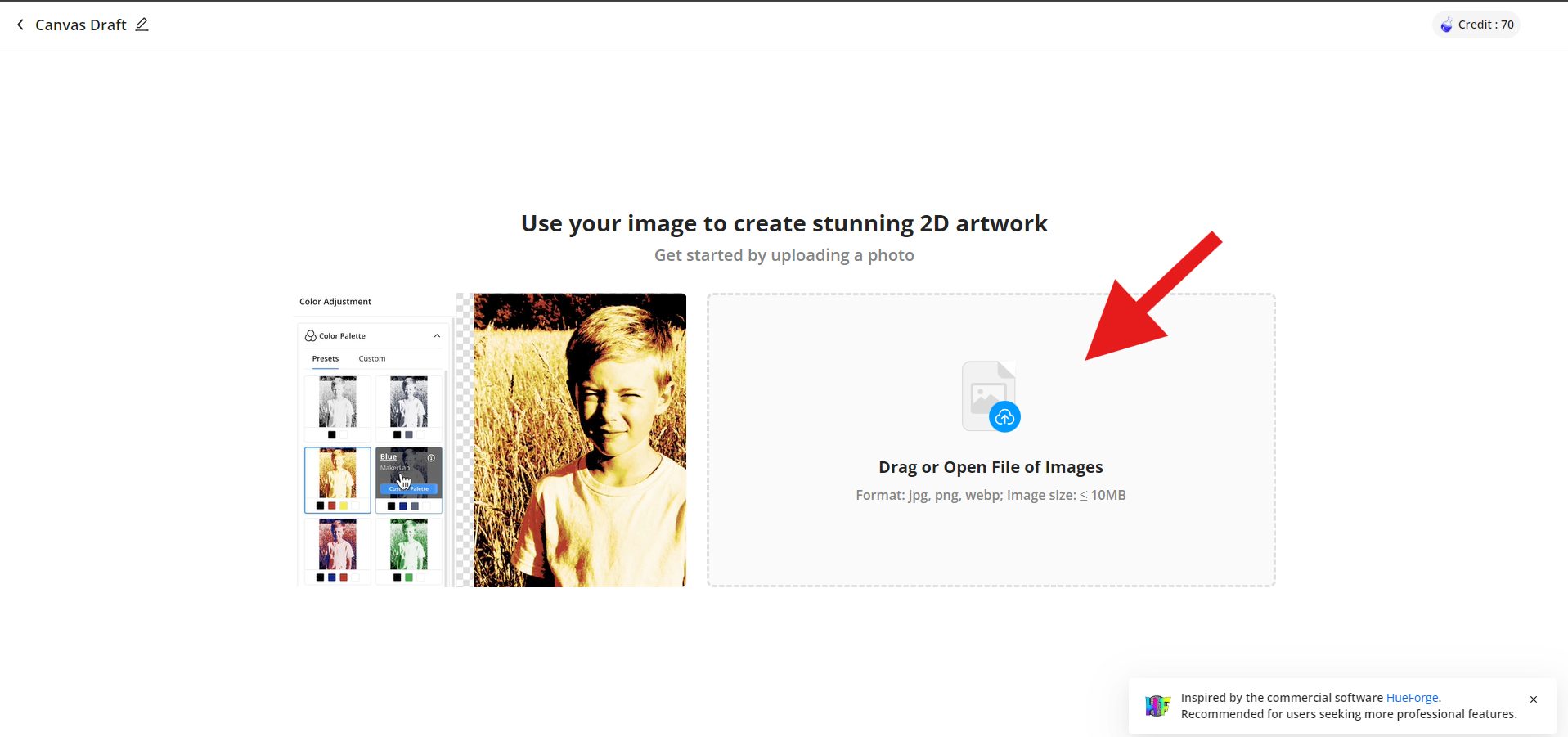1568x737 pixels.
Task: Click the Credit flask icon
Action: point(1446,25)
